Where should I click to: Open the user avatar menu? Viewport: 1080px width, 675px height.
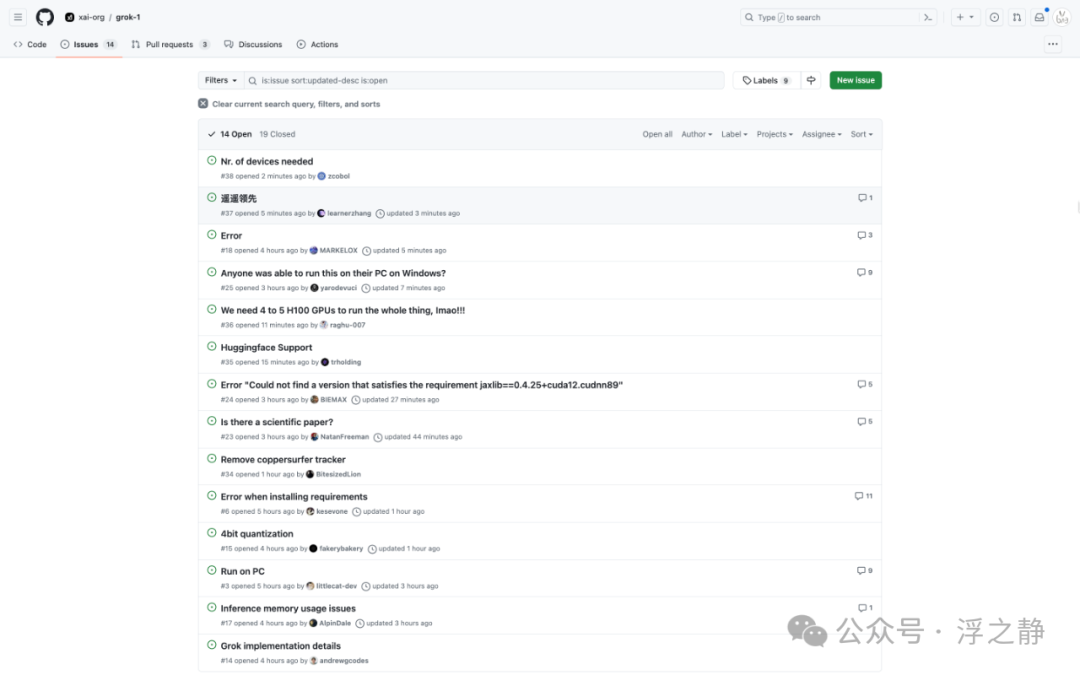(1062, 17)
